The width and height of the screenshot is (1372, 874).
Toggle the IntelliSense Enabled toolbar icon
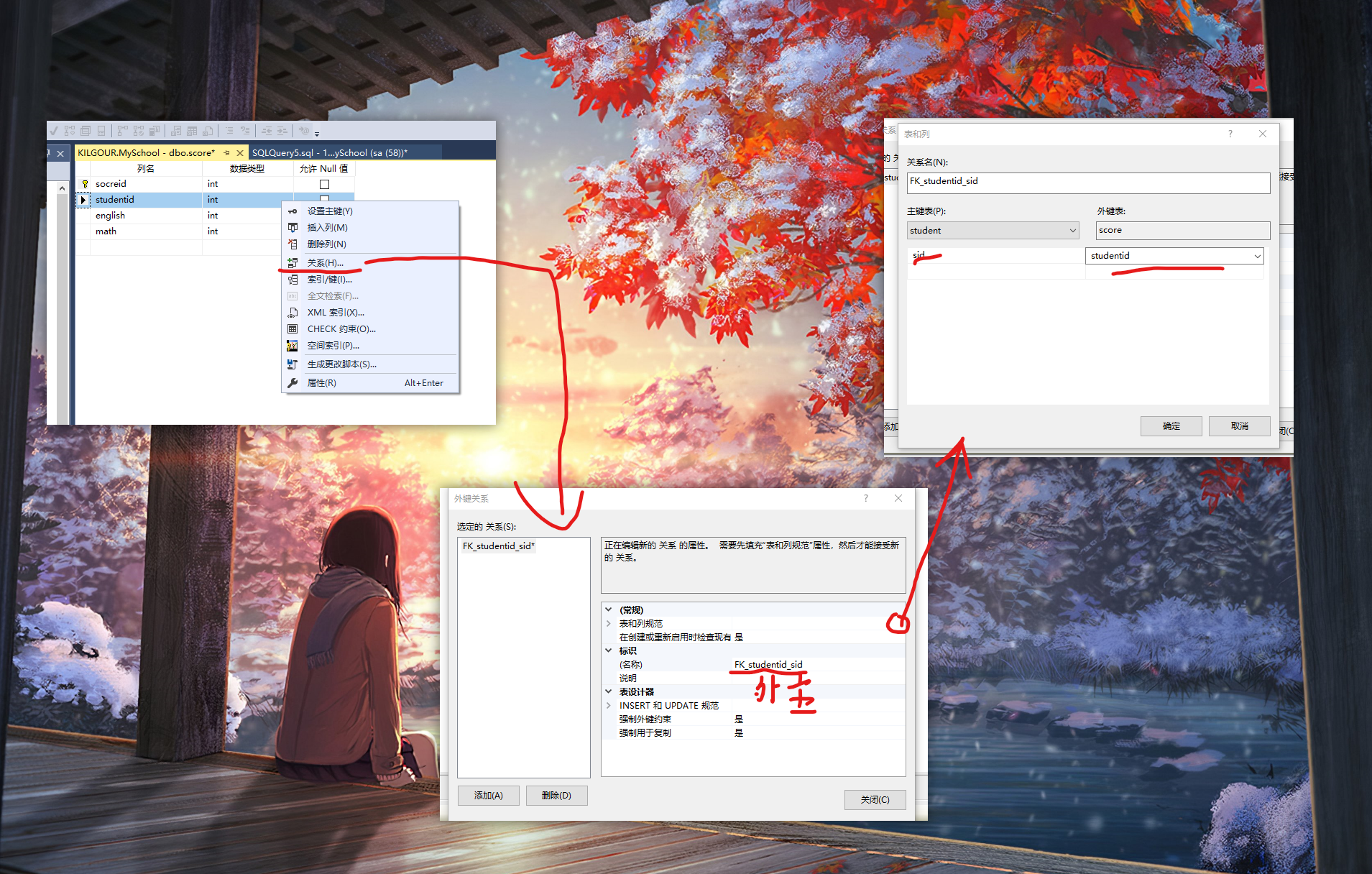pos(101,131)
